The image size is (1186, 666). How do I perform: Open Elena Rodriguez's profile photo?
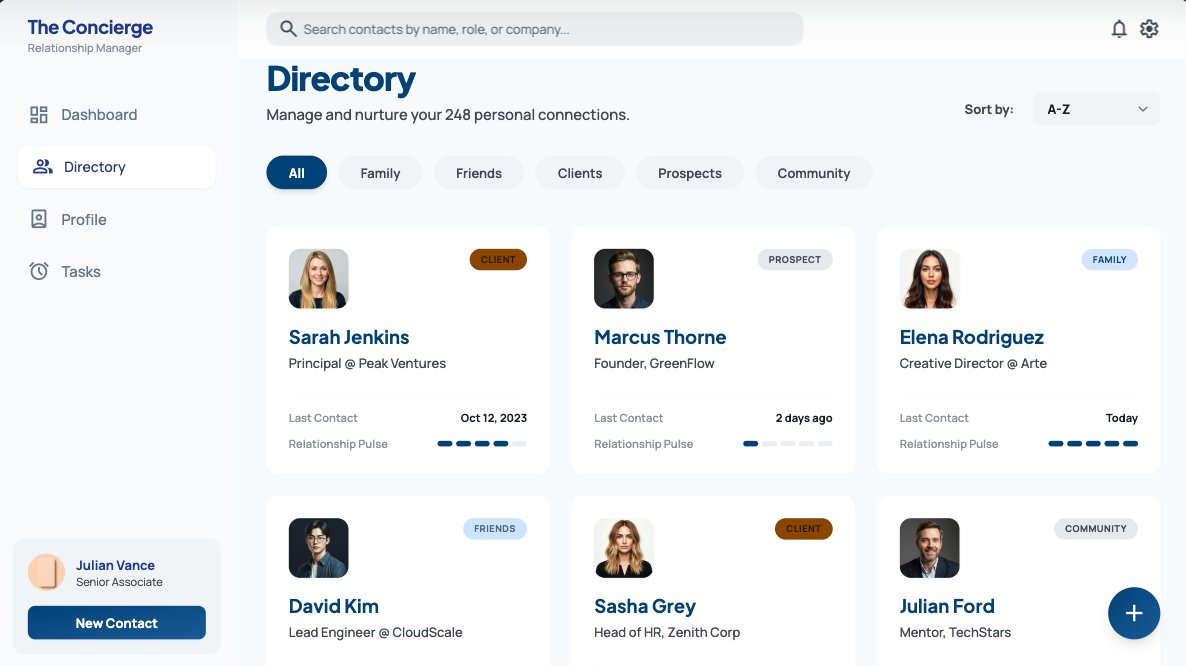[x=930, y=279]
